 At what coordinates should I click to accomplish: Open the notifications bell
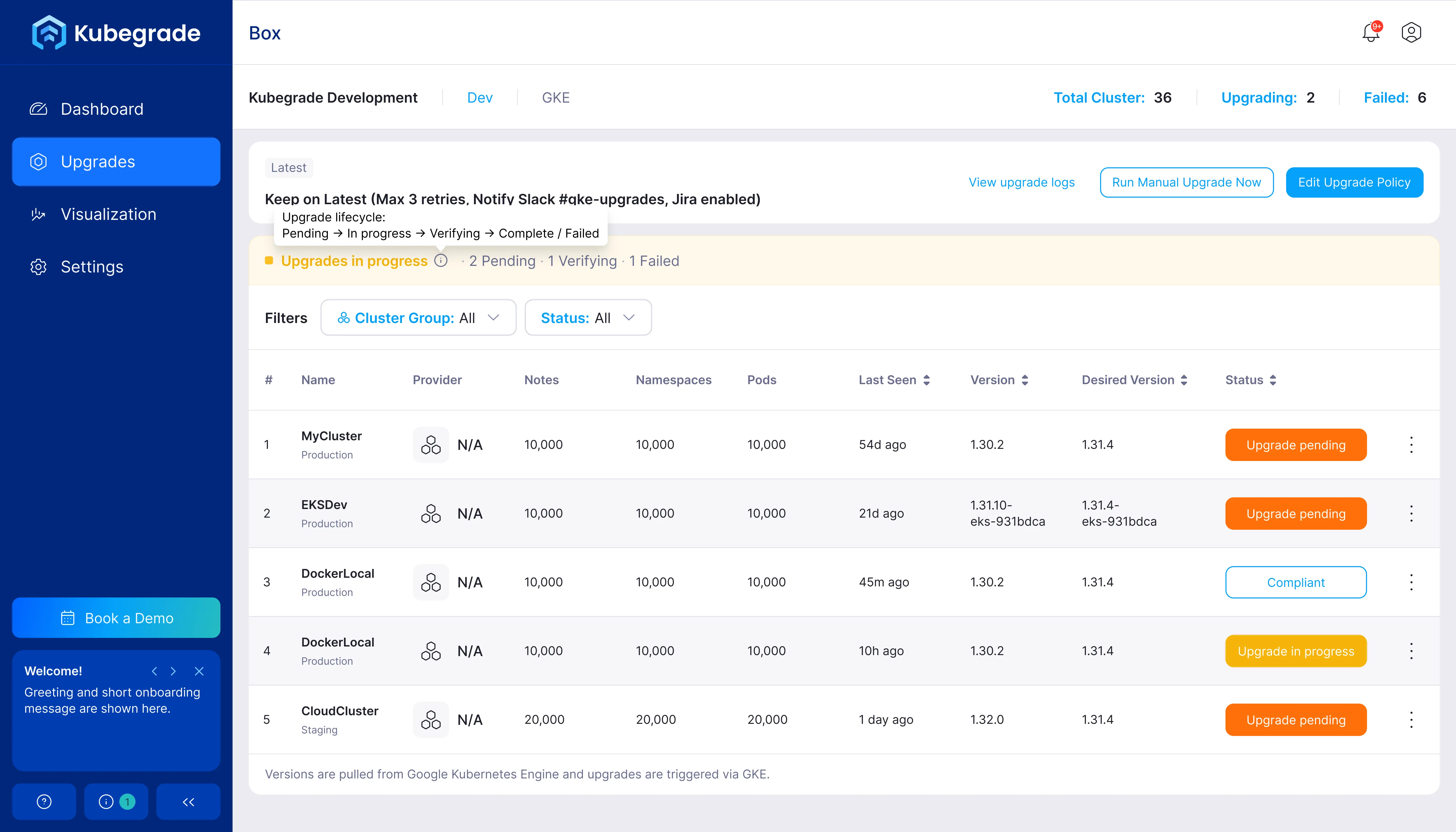(x=1371, y=33)
